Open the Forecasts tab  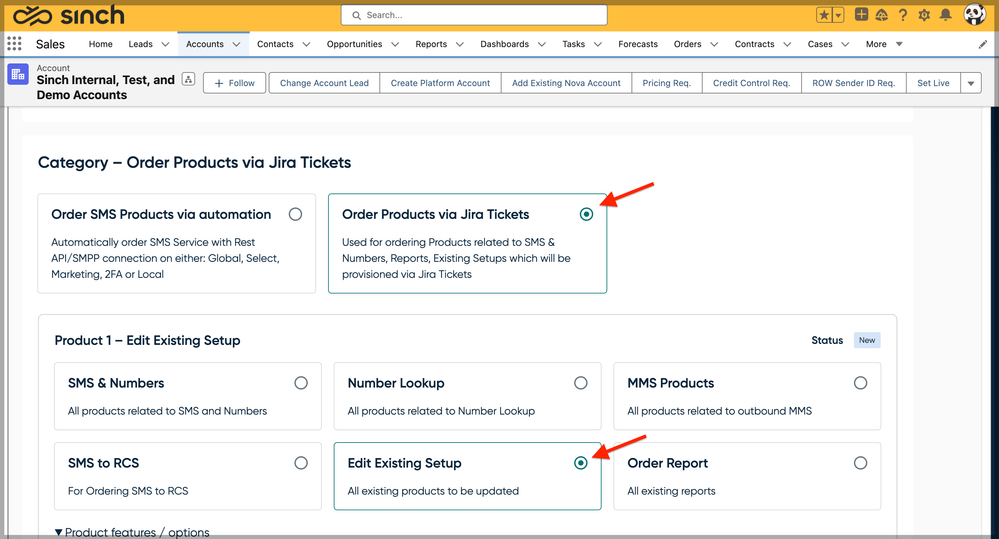(x=638, y=44)
